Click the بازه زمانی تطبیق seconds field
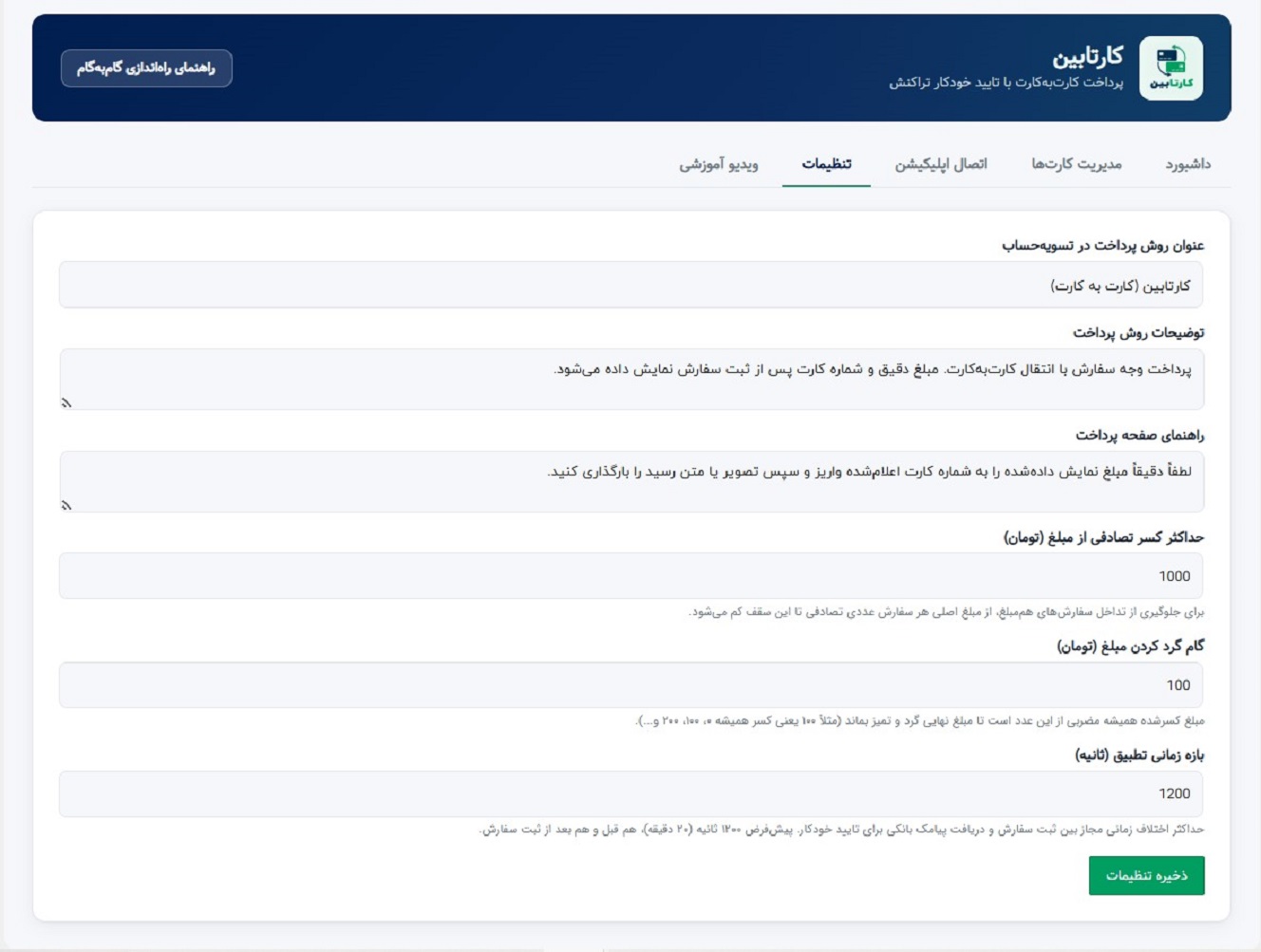1261x952 pixels. tap(630, 793)
